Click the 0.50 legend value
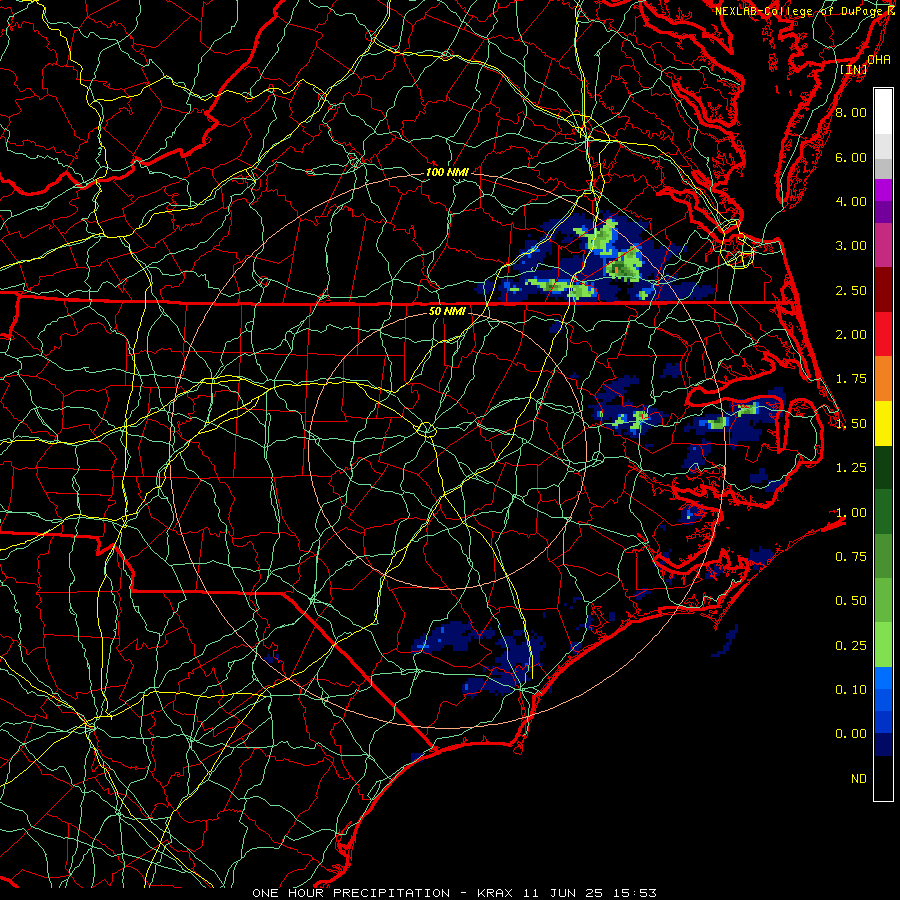 coord(851,601)
